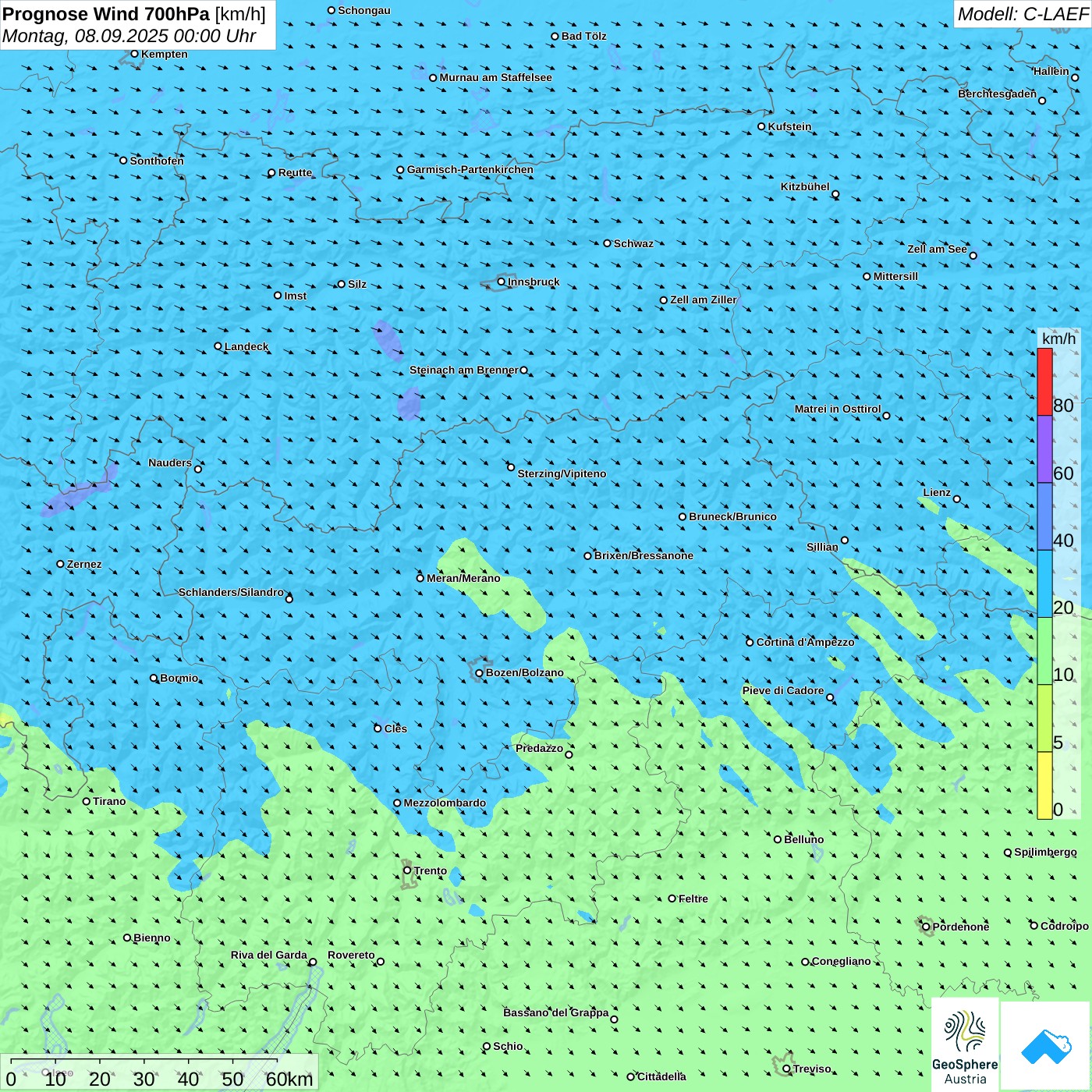Click the Spilimbergo label

(x=1045, y=852)
